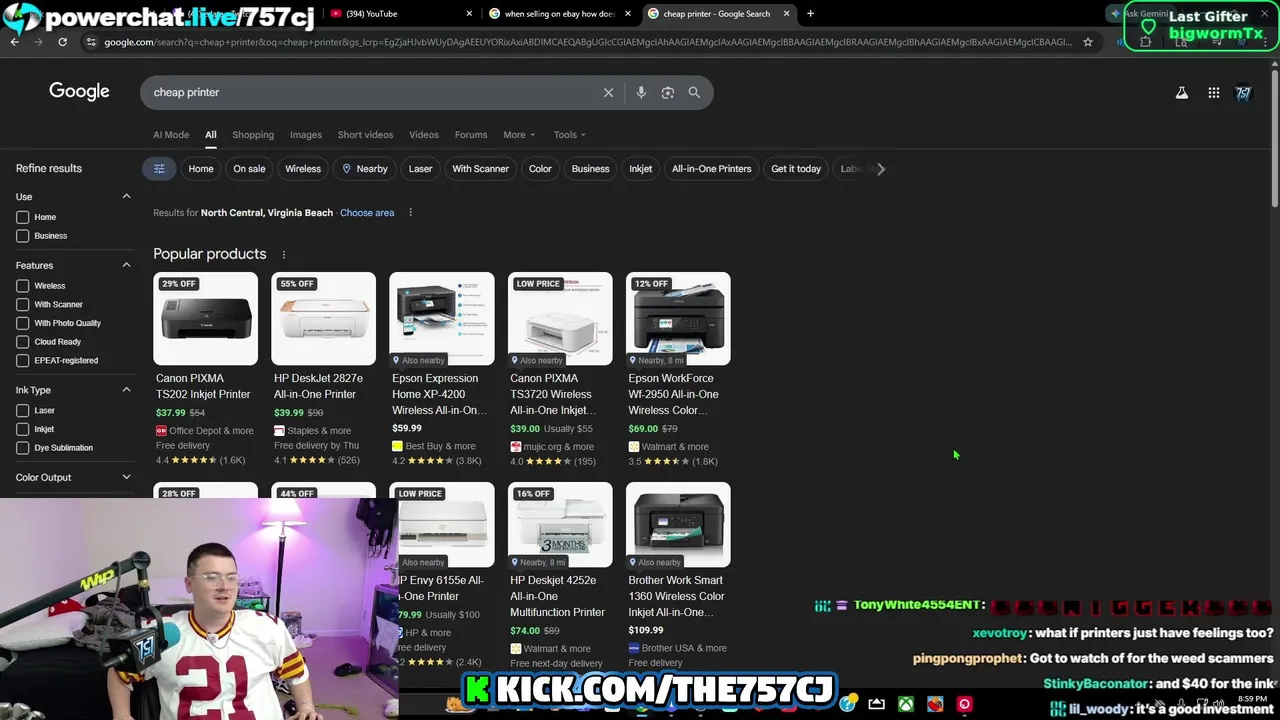Viewport: 1280px width, 720px height.
Task: Clear the search box with the X icon
Action: [608, 92]
